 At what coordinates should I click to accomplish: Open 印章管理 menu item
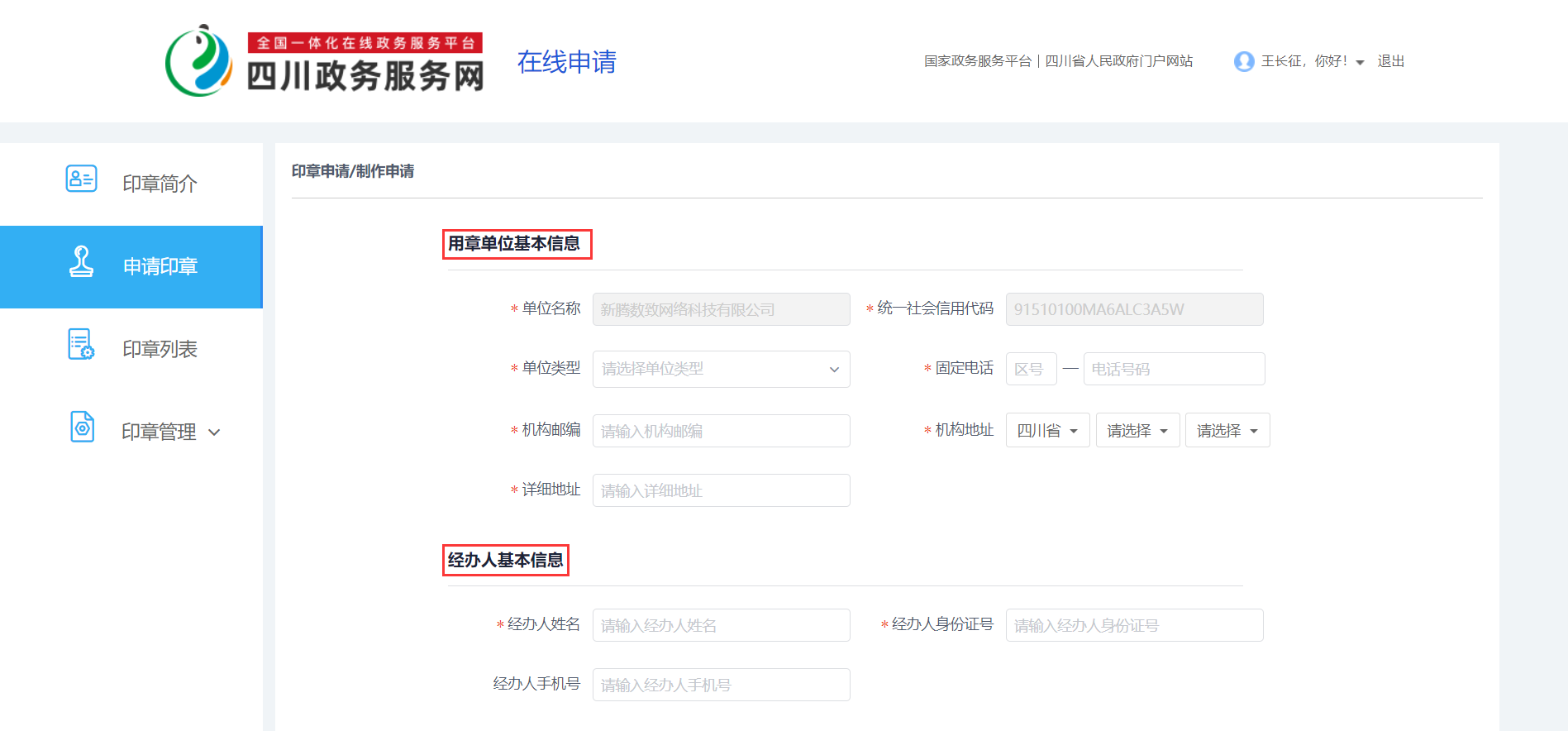coord(131,432)
